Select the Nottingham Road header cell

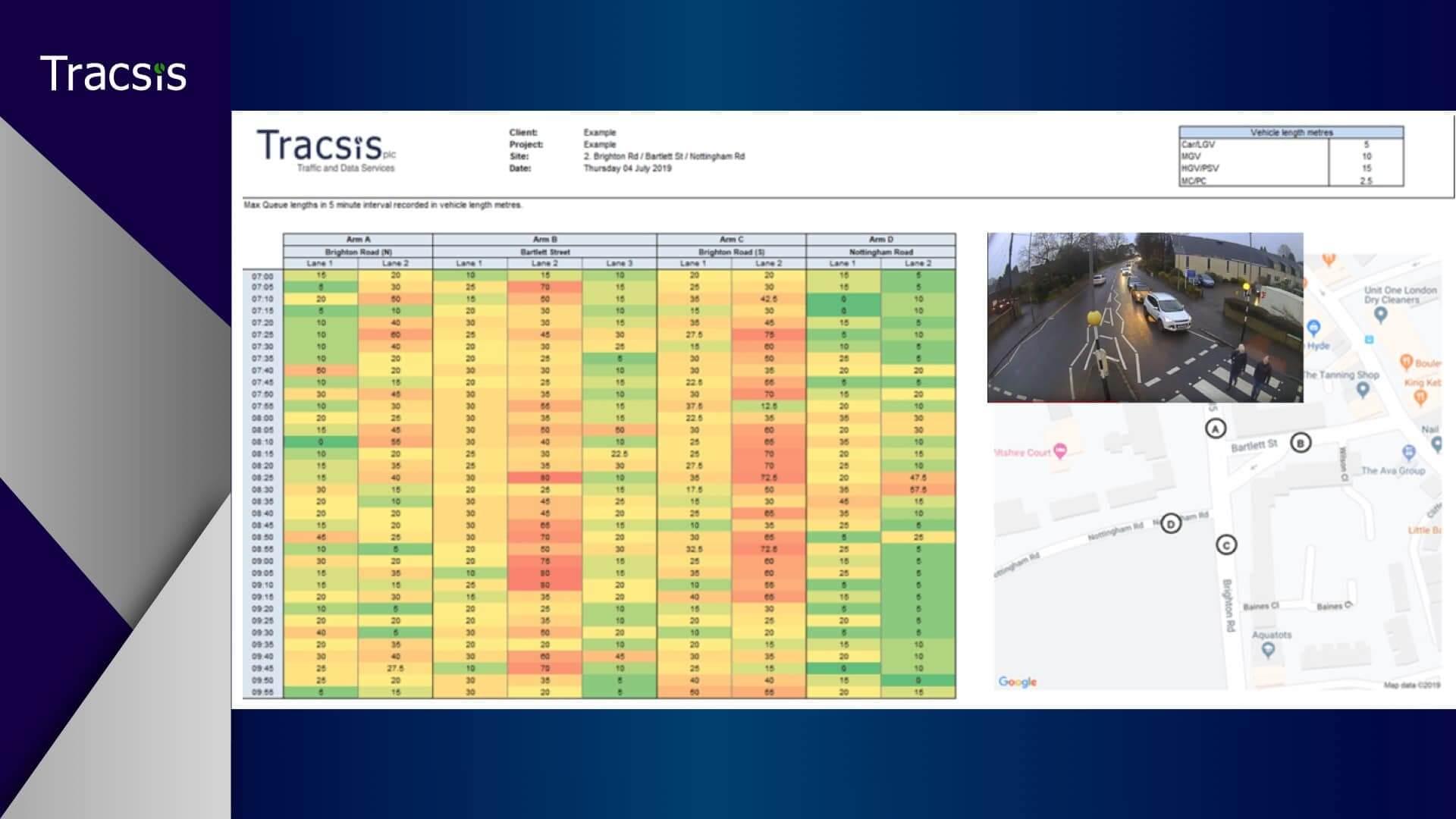pyautogui.click(x=880, y=252)
